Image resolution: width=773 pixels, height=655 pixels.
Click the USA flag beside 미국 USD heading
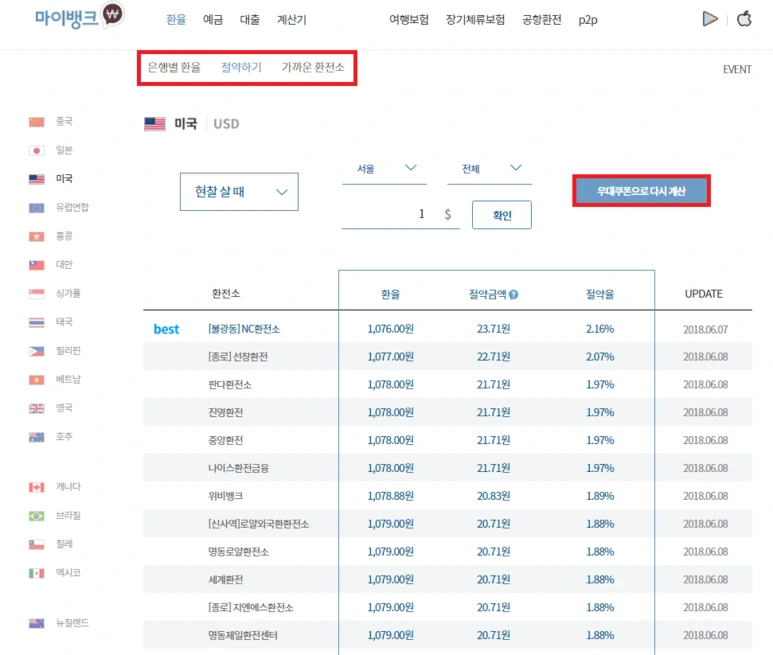point(155,124)
